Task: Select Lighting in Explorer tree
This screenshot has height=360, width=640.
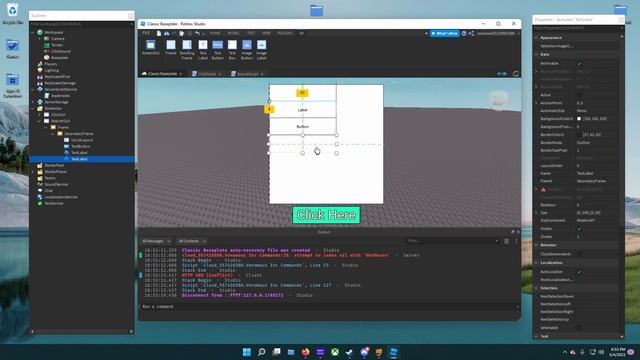Action: [51, 70]
